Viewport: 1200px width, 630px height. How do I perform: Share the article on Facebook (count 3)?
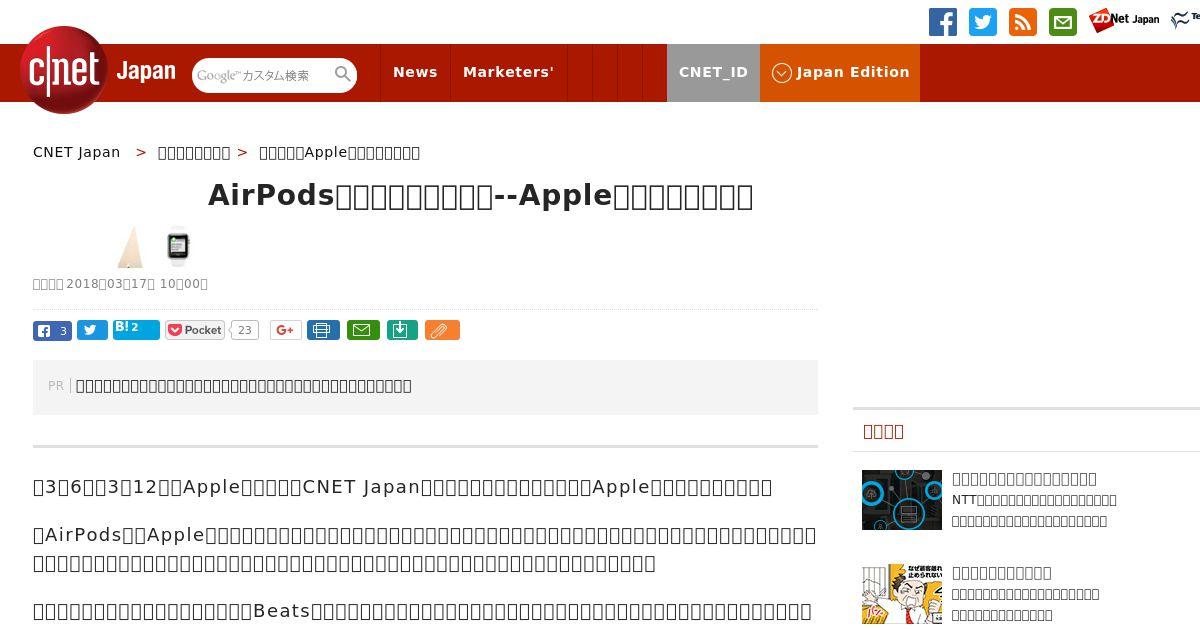pyautogui.click(x=52, y=330)
